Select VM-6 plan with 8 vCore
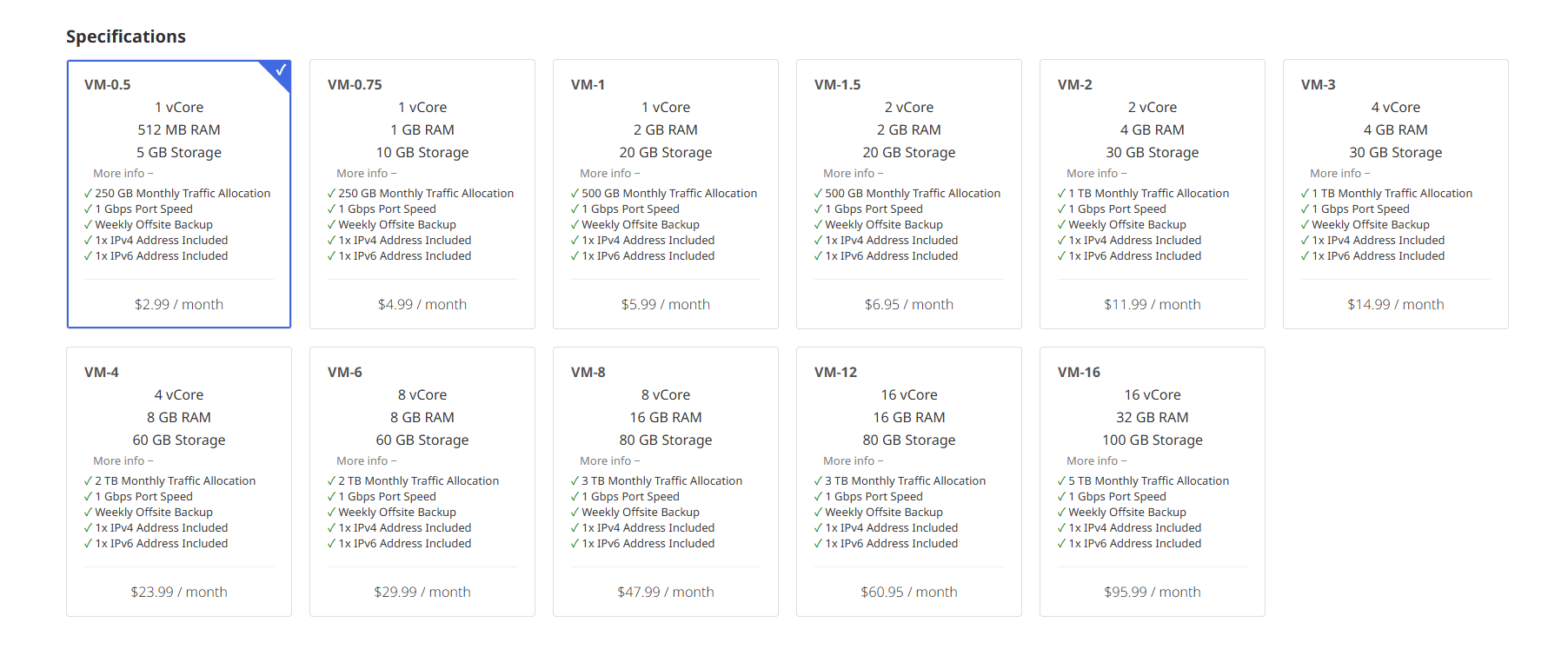The width and height of the screenshot is (1568, 662). [x=422, y=395]
